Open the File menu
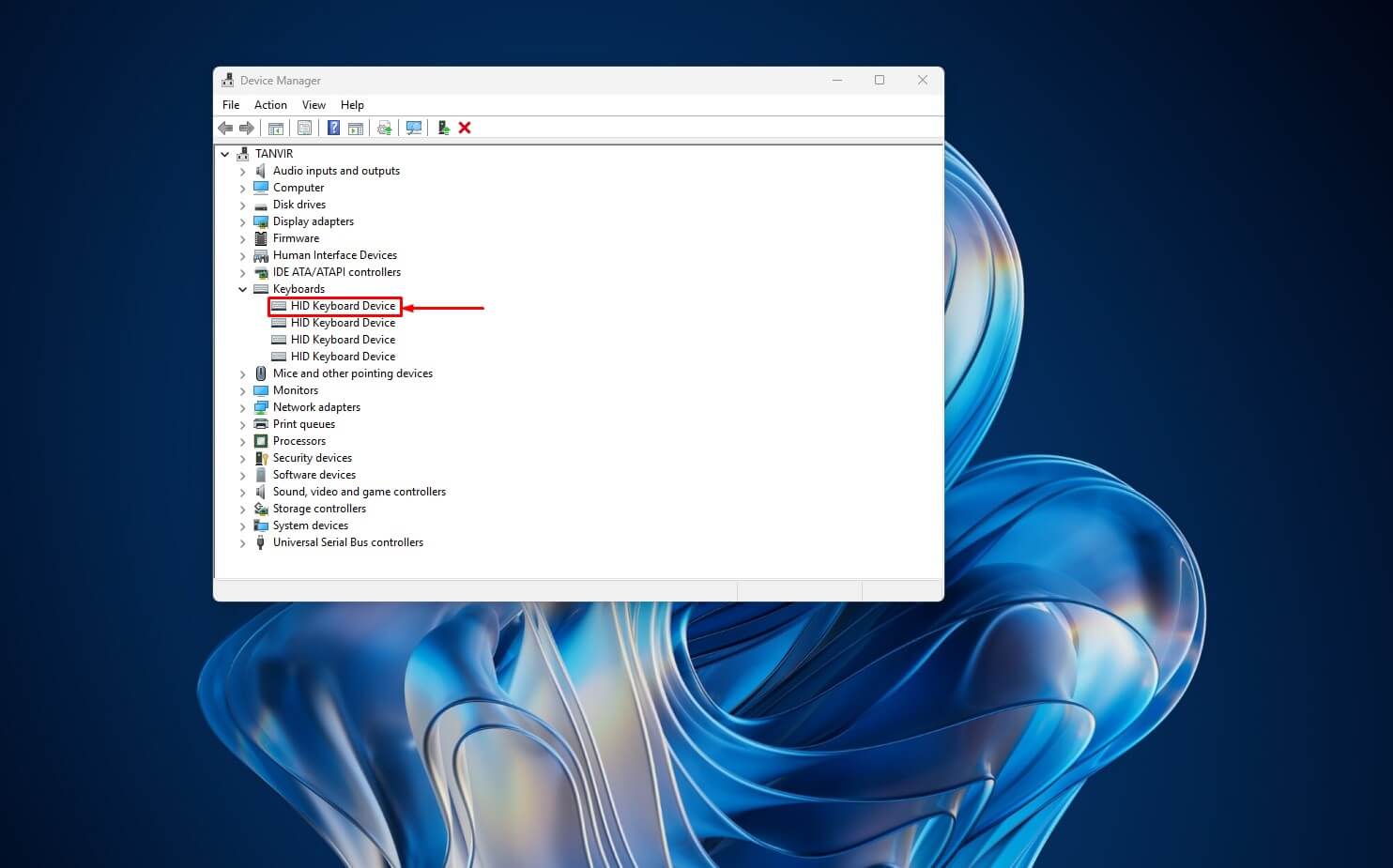The image size is (1393, 868). coord(231,105)
